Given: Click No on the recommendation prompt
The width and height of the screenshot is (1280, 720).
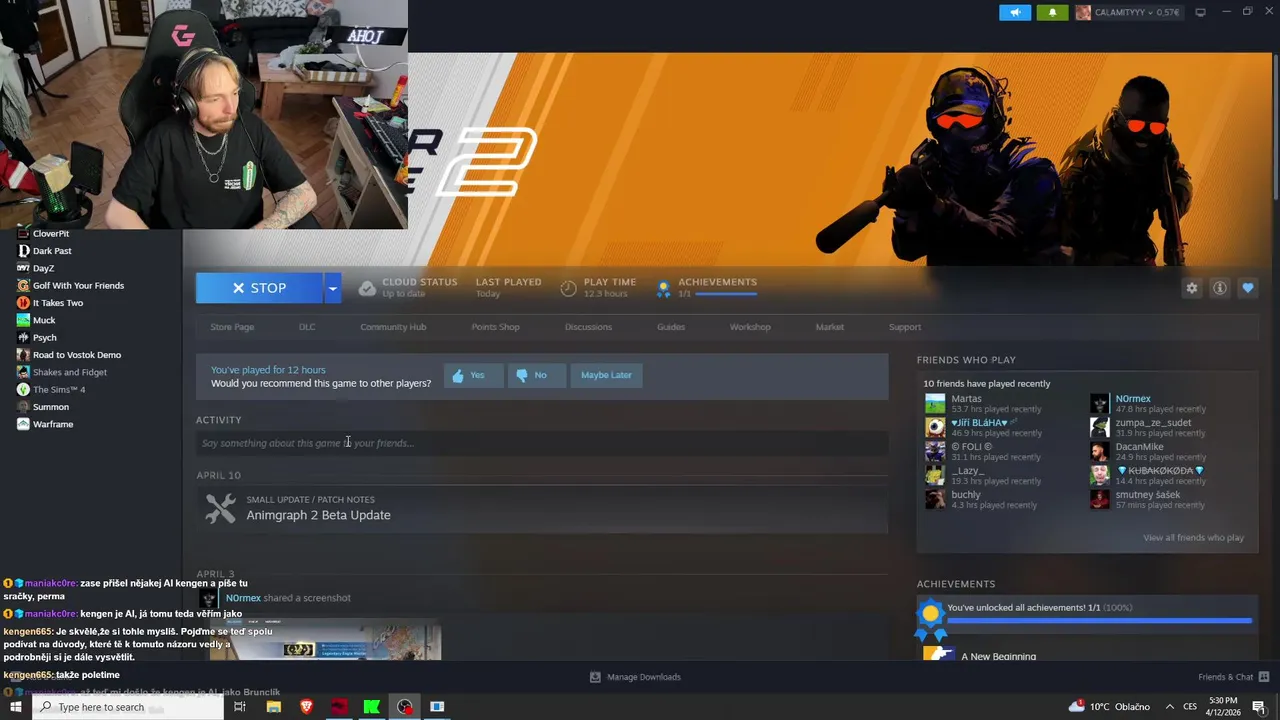Looking at the screenshot, I should tap(537, 375).
